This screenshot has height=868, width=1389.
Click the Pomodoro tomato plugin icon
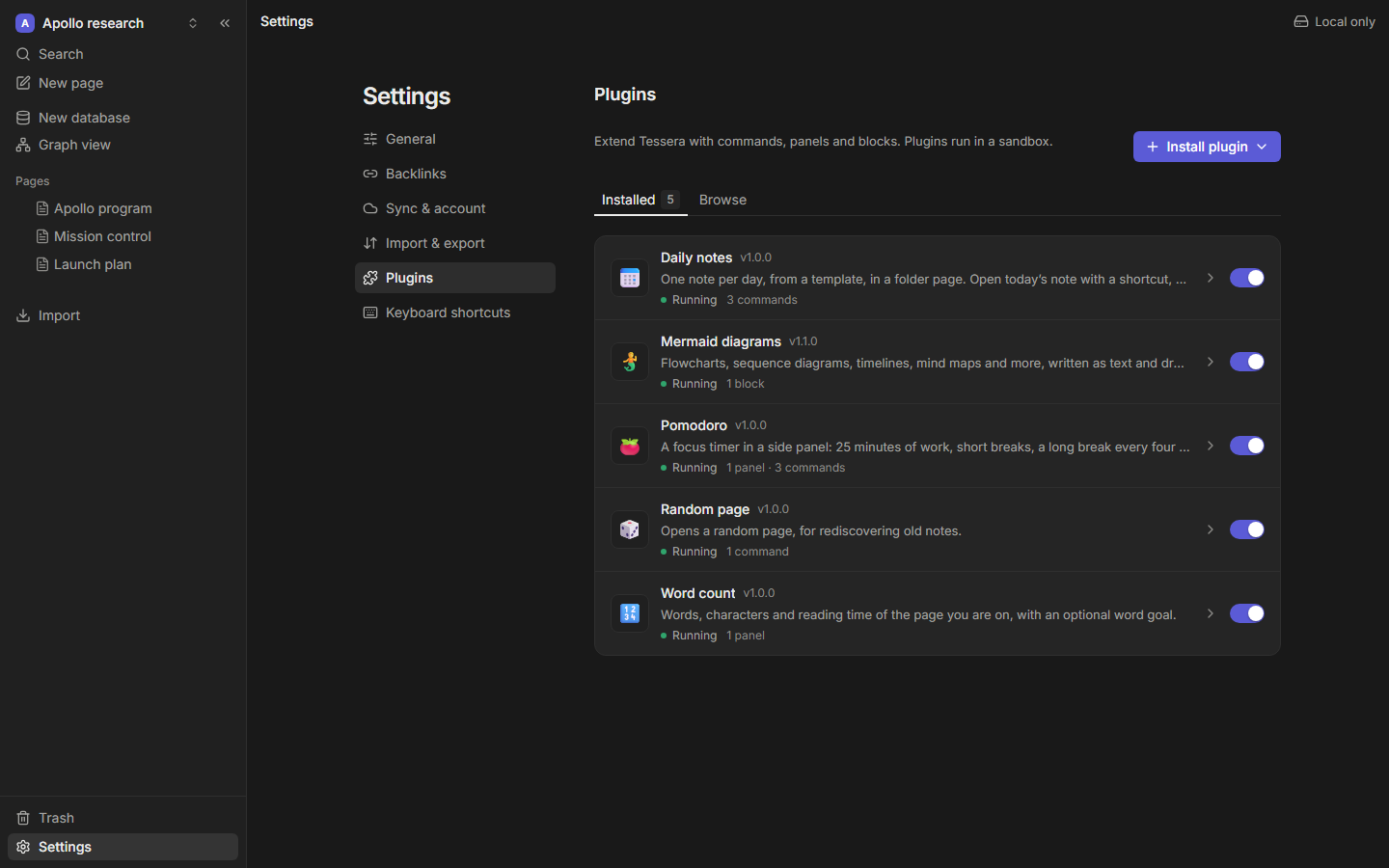click(630, 446)
